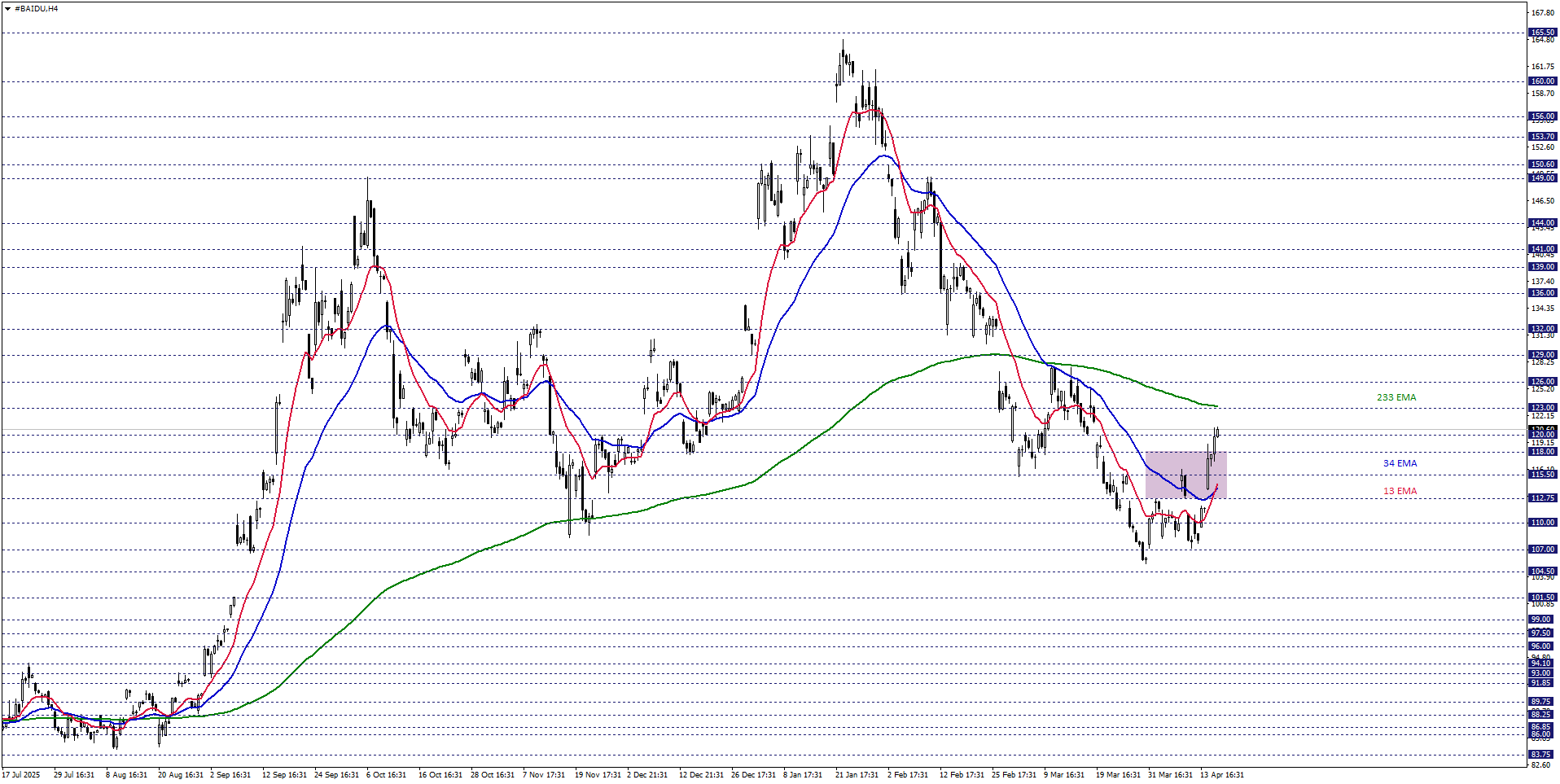Image resolution: width=1560 pixels, height=784 pixels.
Task: Select the 136.00 price level tag
Action: [x=1542, y=293]
